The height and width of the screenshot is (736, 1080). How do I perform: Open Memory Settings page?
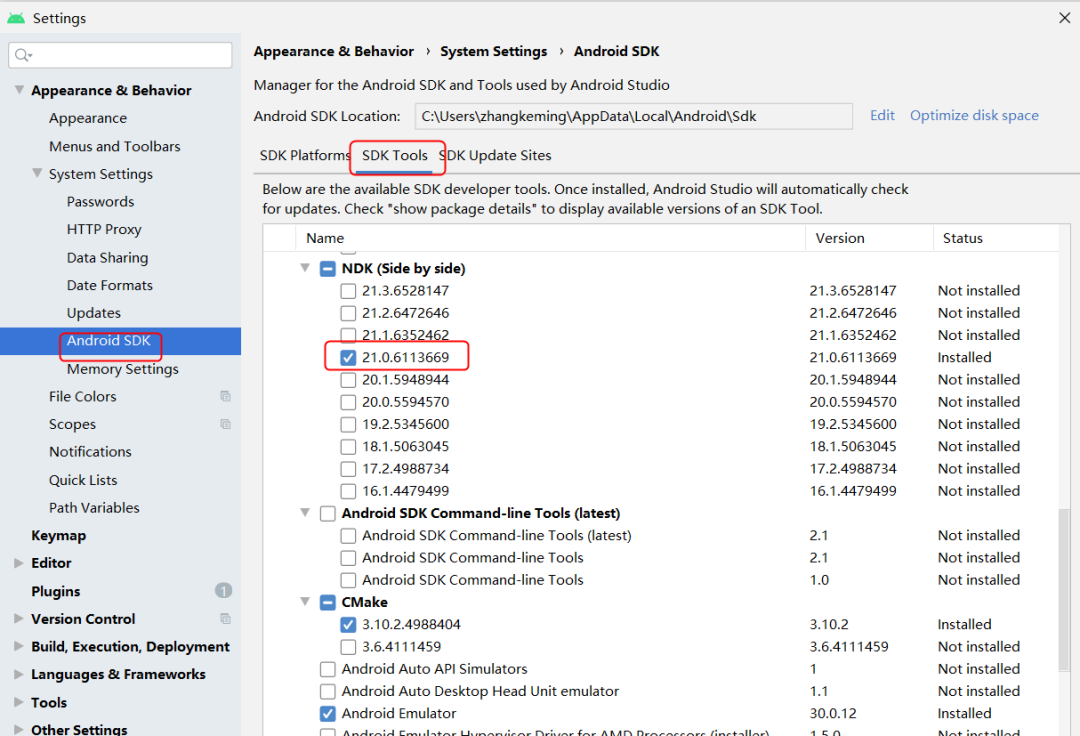click(122, 369)
